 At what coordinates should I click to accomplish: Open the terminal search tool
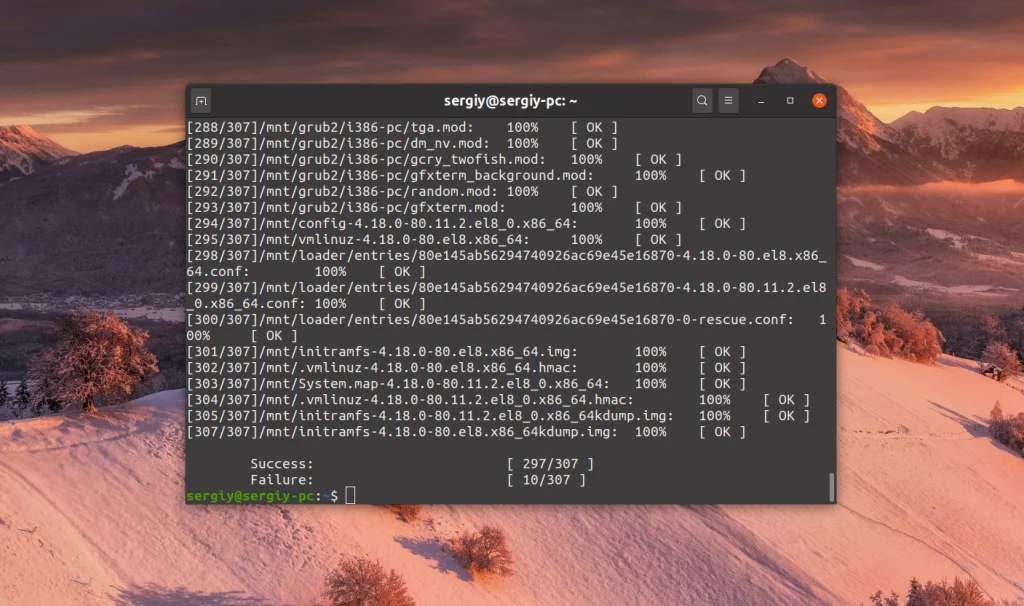[702, 100]
